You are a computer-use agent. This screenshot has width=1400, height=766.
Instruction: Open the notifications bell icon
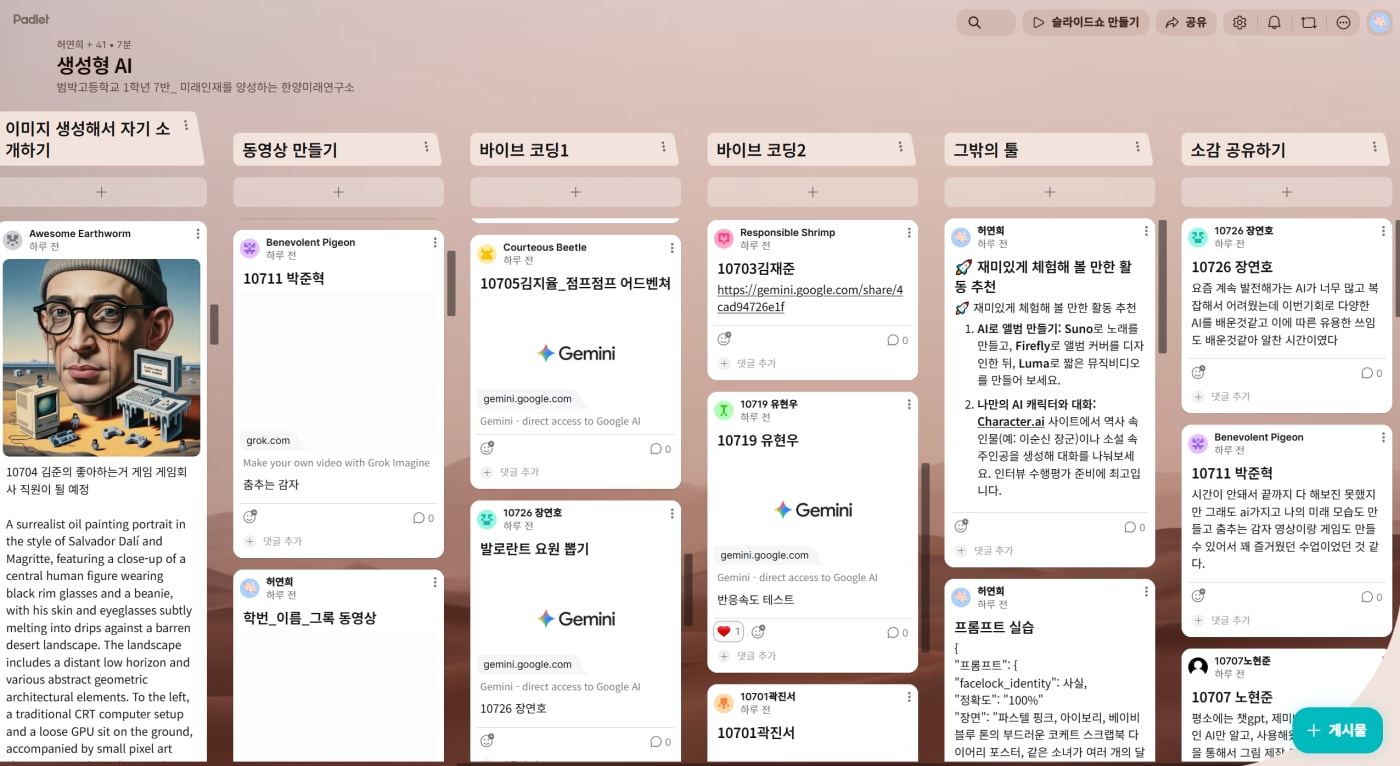pos(1274,21)
